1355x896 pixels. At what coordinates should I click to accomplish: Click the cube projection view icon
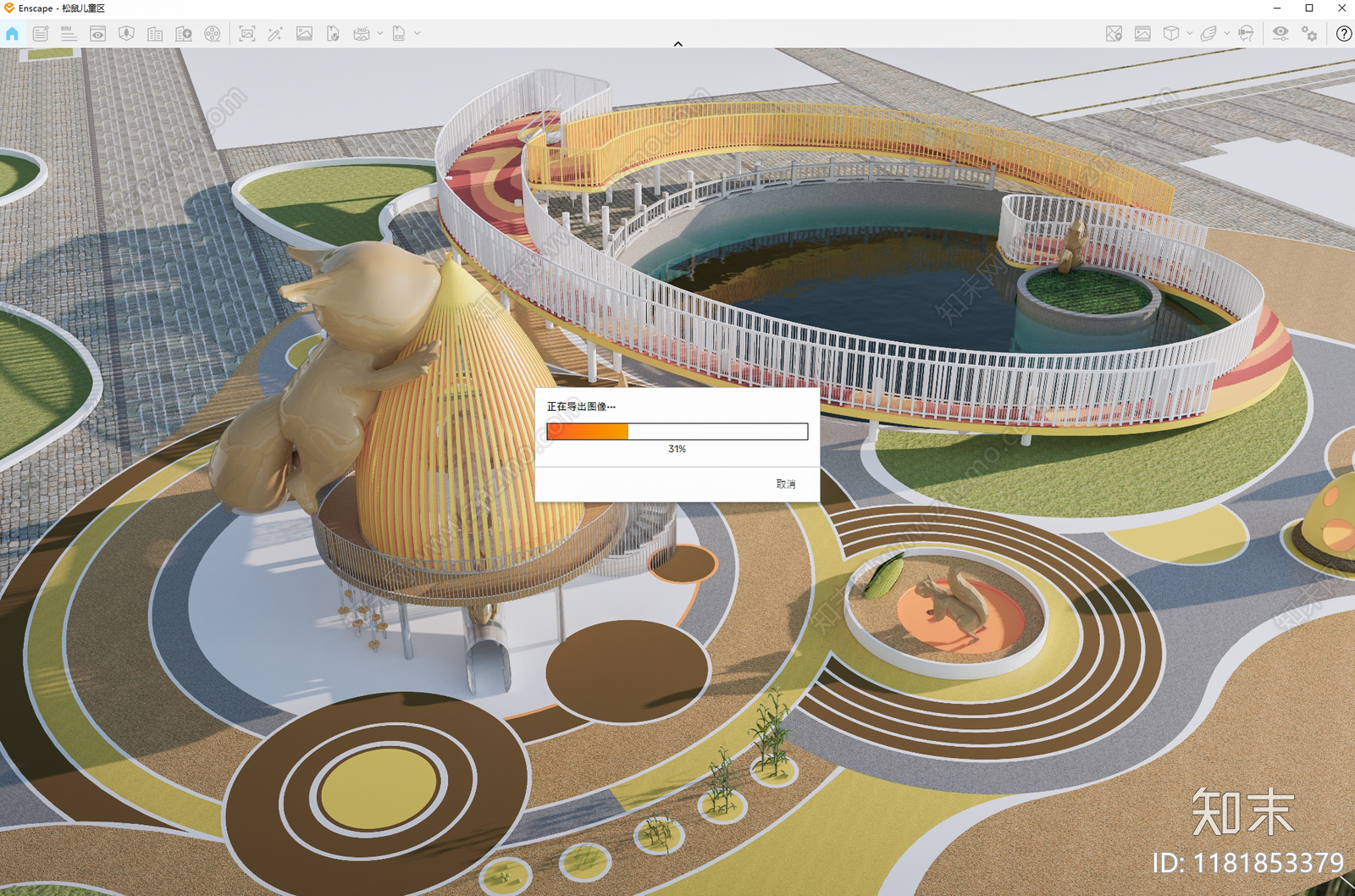[1171, 34]
